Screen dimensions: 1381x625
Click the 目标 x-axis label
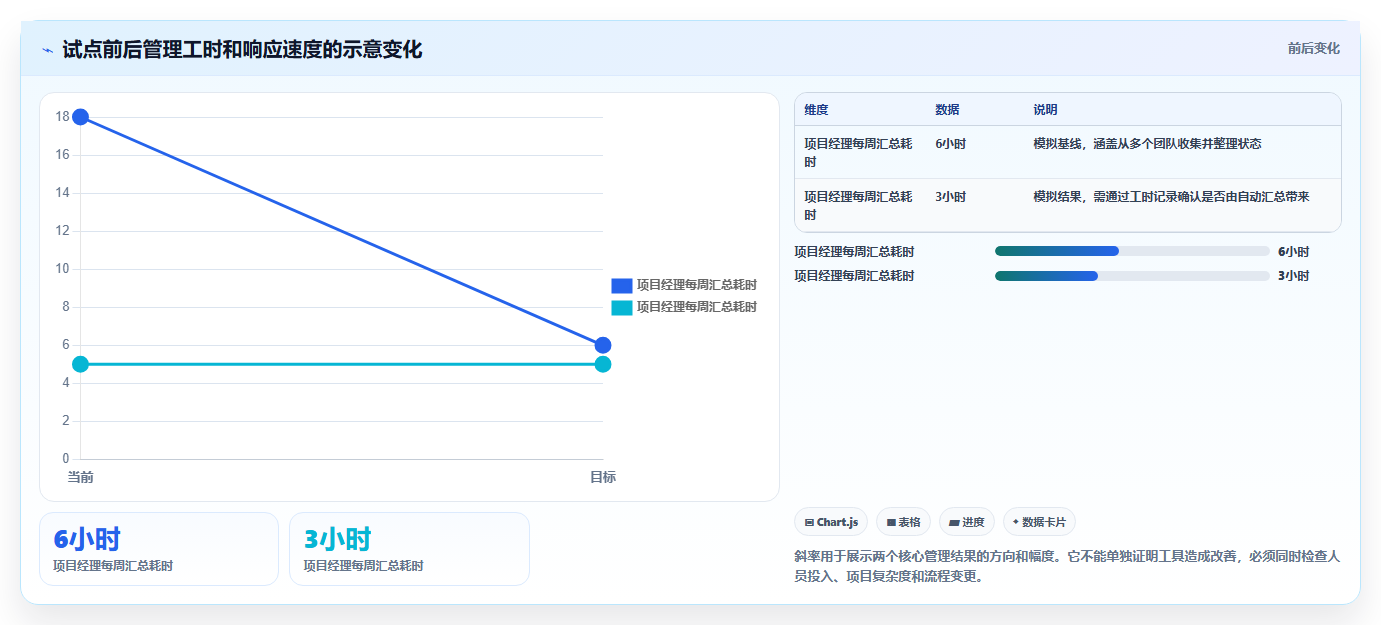coord(603,477)
